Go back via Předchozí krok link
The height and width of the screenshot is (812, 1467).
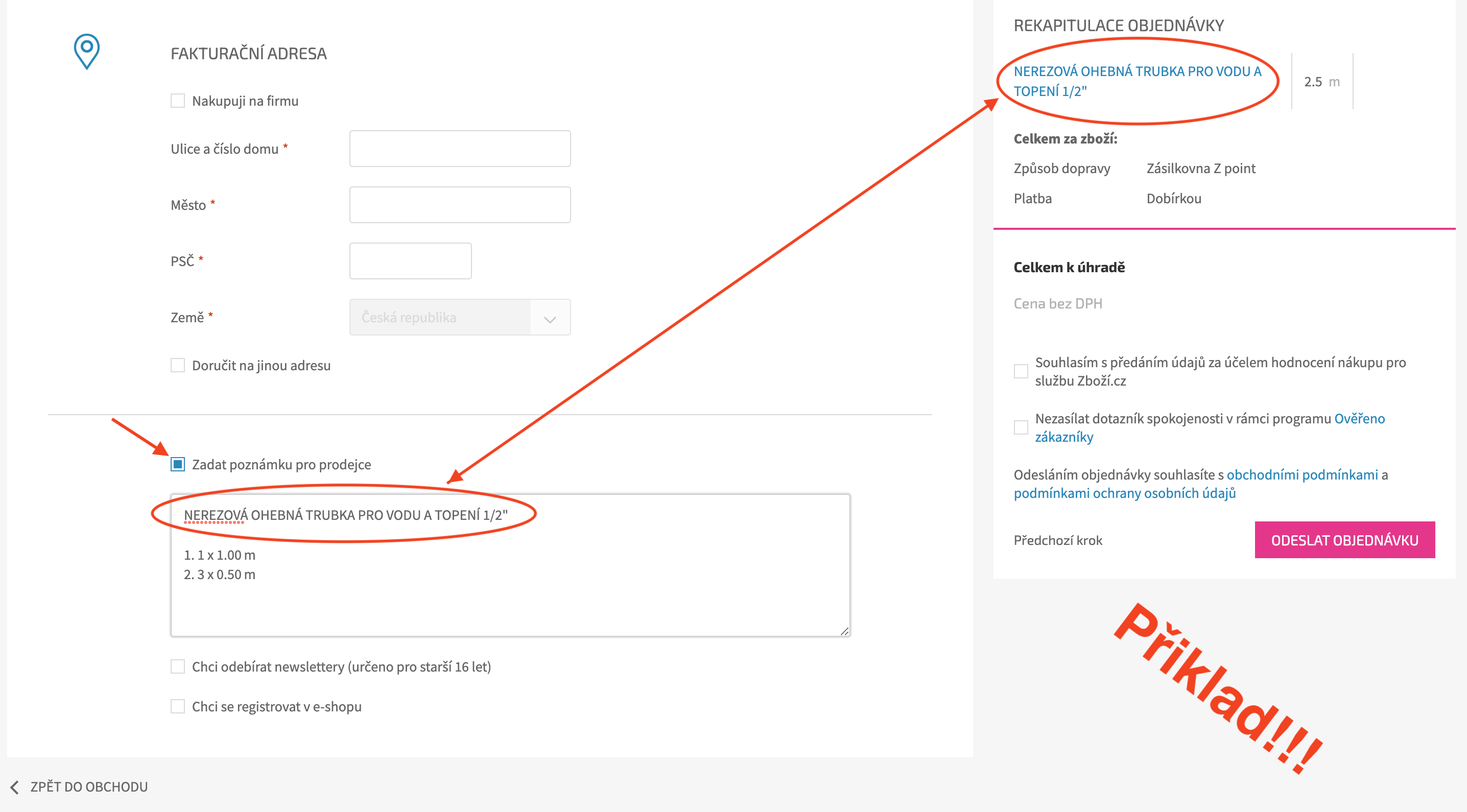pyautogui.click(x=1057, y=540)
